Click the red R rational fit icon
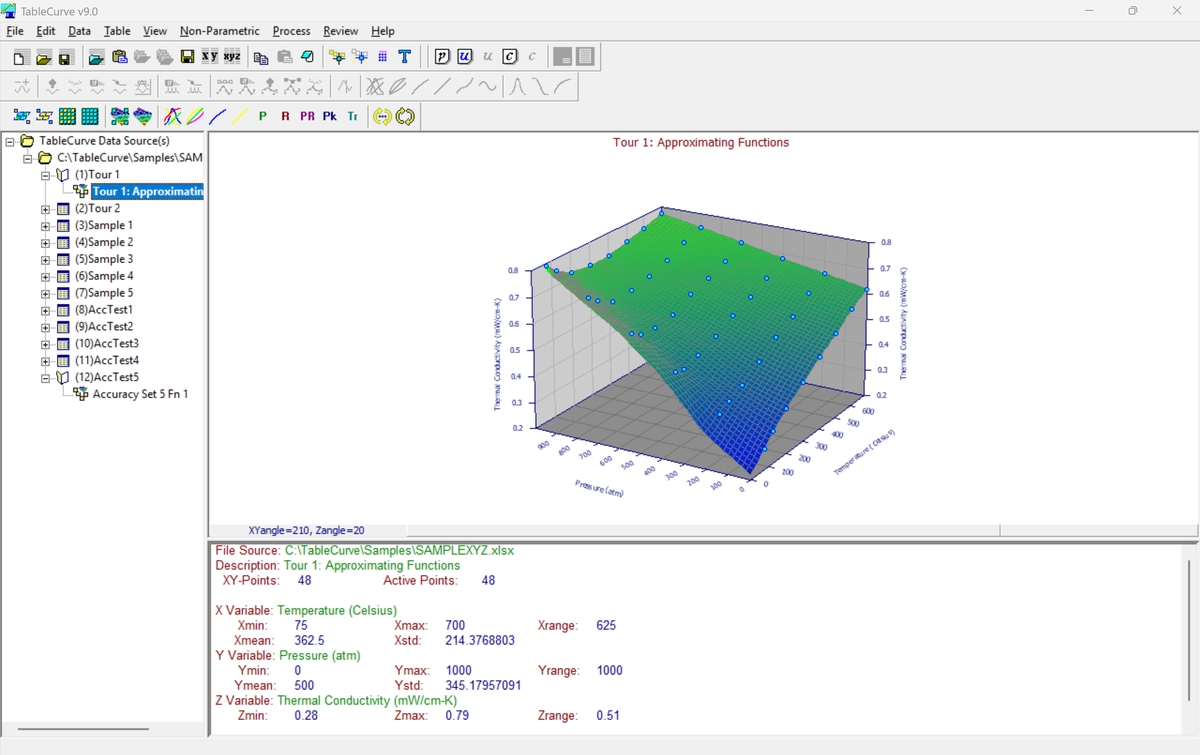Image resolution: width=1200 pixels, height=755 pixels. coord(285,117)
